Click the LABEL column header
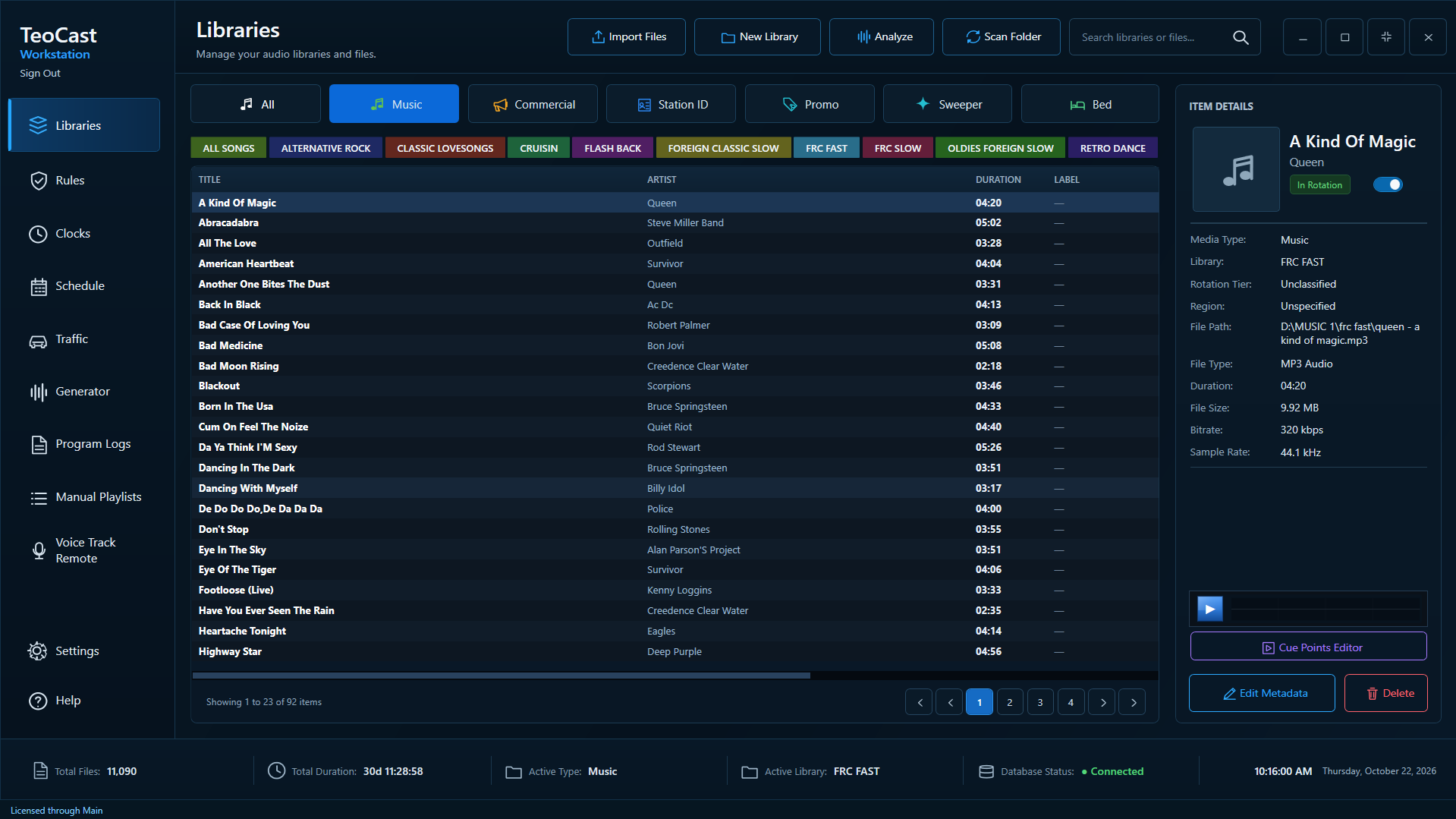The height and width of the screenshot is (819, 1456). [x=1066, y=180]
